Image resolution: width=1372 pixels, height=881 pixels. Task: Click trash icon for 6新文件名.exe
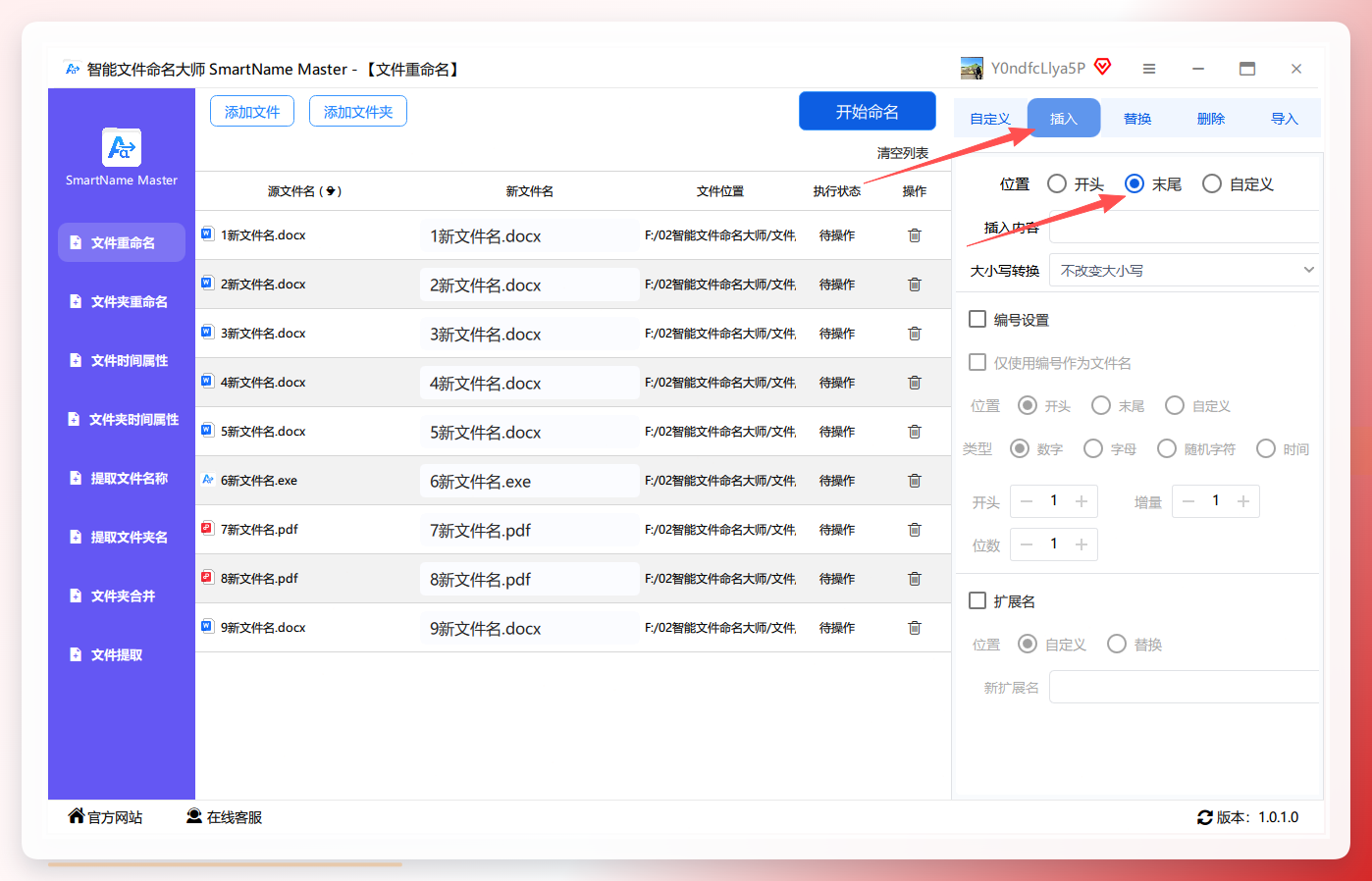coord(915,481)
